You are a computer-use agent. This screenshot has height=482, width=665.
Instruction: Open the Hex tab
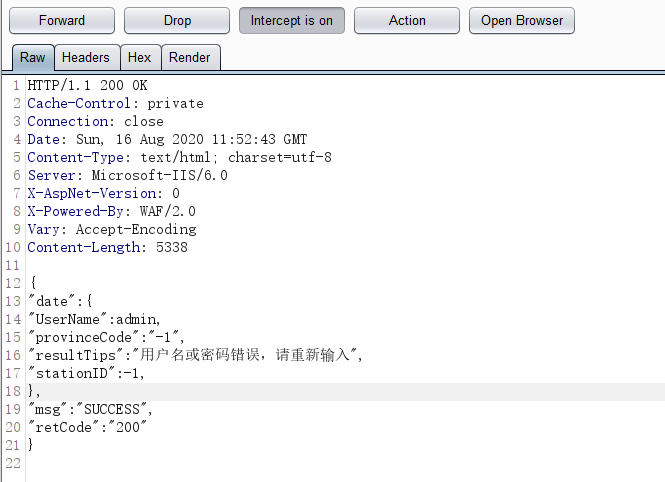tap(140, 58)
